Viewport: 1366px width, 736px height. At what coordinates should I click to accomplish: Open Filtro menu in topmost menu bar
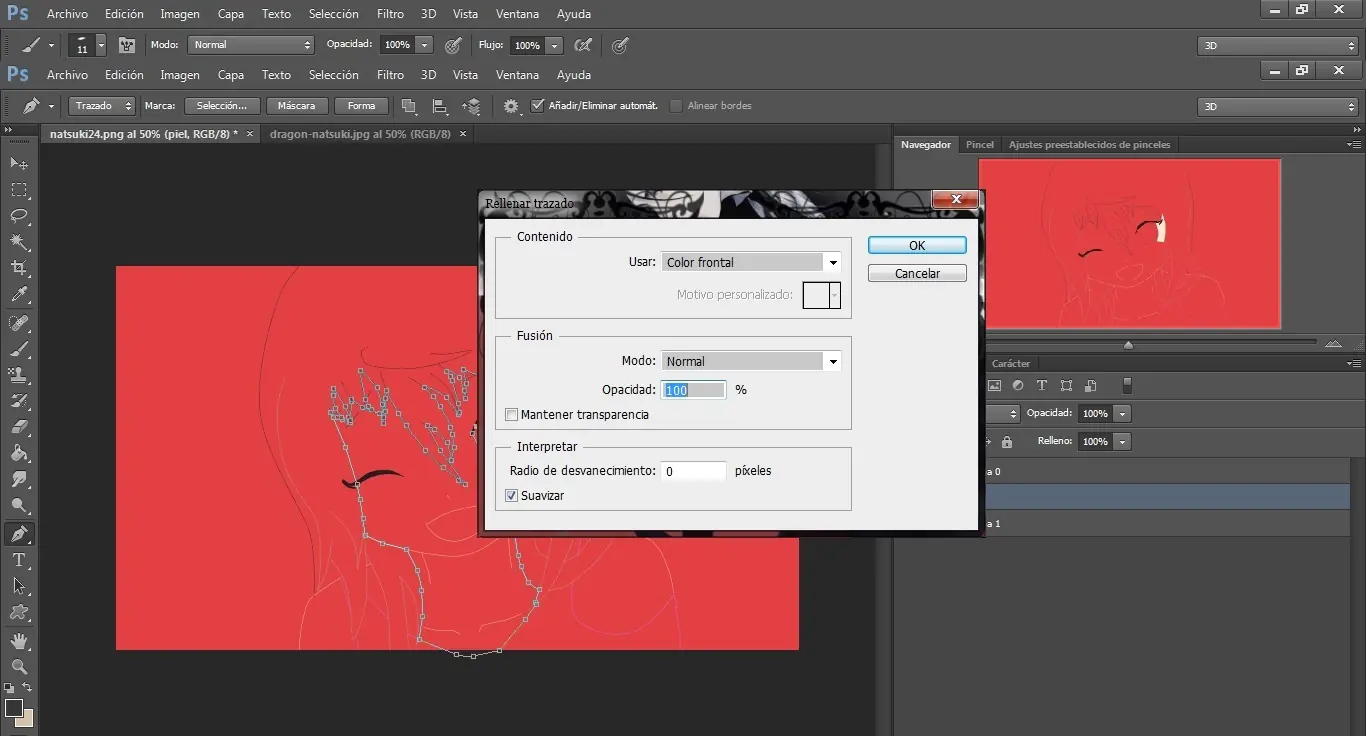(390, 14)
